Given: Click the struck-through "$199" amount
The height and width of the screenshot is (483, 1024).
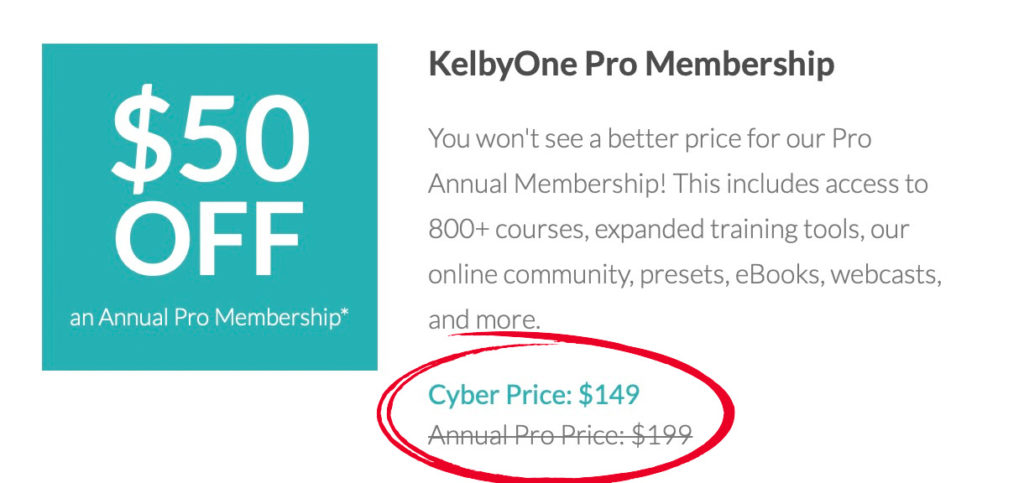Looking at the screenshot, I should click(x=661, y=435).
